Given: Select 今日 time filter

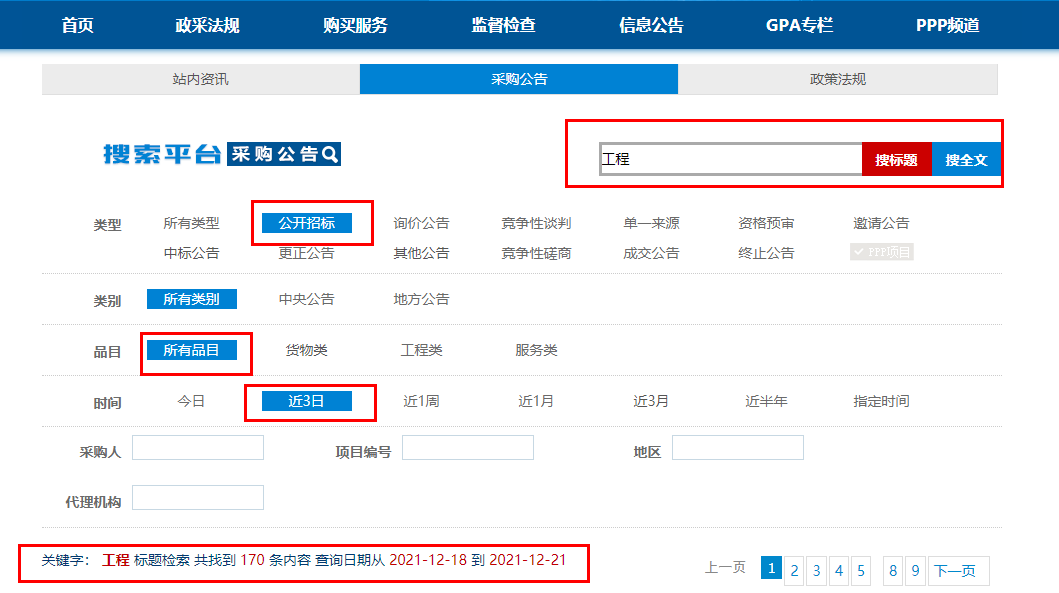Looking at the screenshot, I should (191, 401).
